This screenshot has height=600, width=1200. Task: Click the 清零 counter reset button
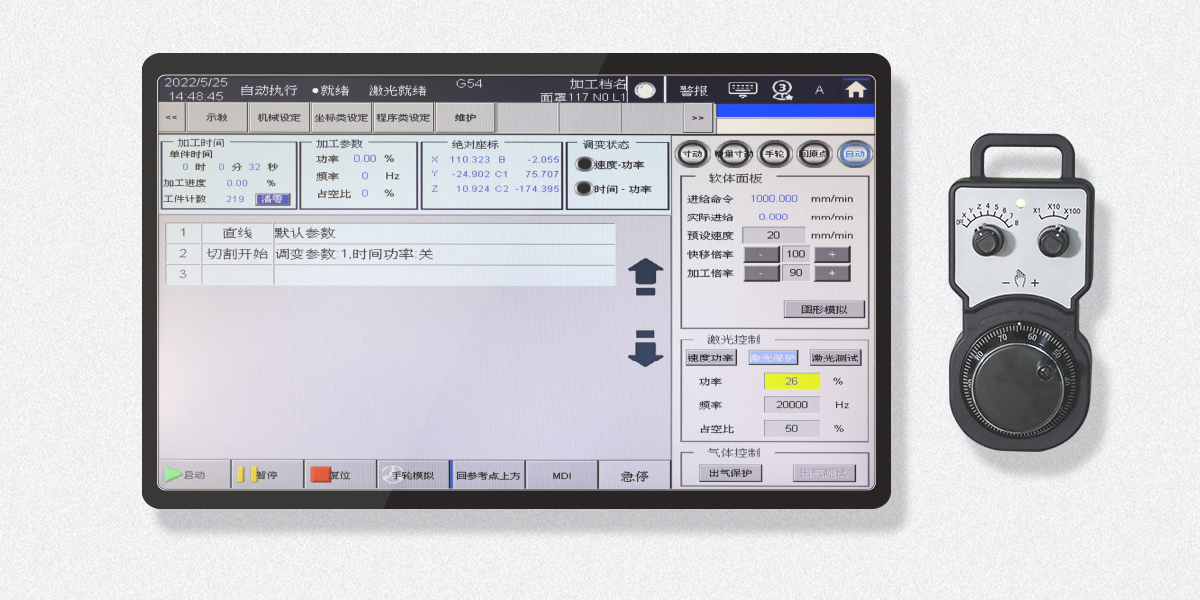pos(273,199)
